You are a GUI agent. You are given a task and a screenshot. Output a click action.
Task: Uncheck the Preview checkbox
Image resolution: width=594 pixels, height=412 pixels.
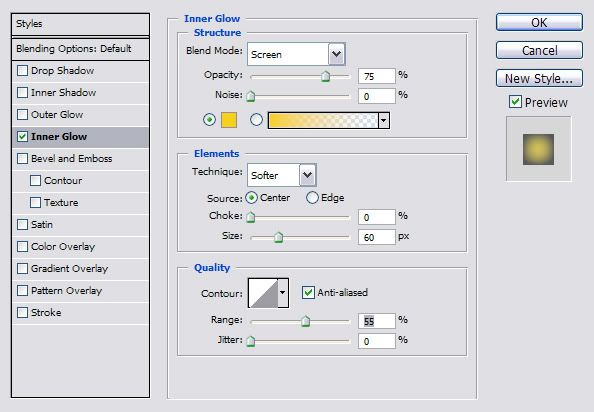[515, 102]
